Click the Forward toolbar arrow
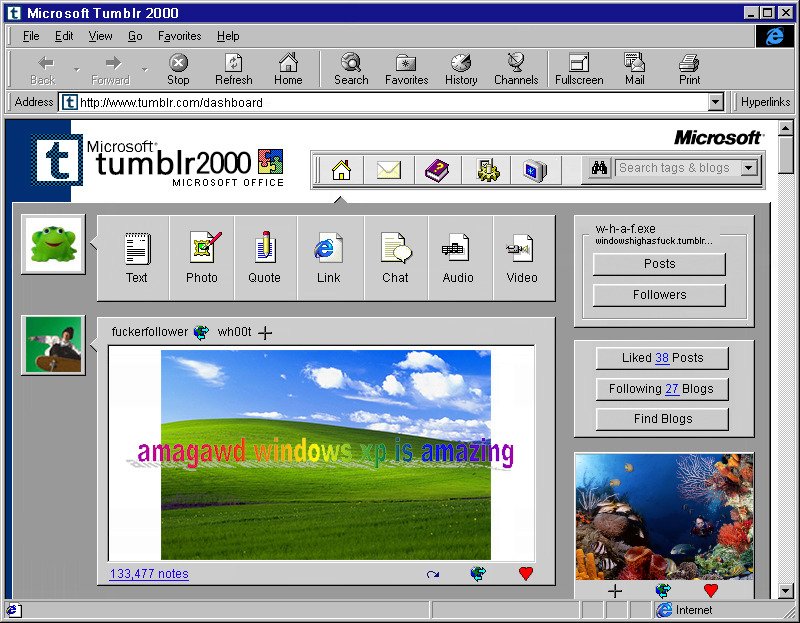This screenshot has height=623, width=800. [111, 69]
